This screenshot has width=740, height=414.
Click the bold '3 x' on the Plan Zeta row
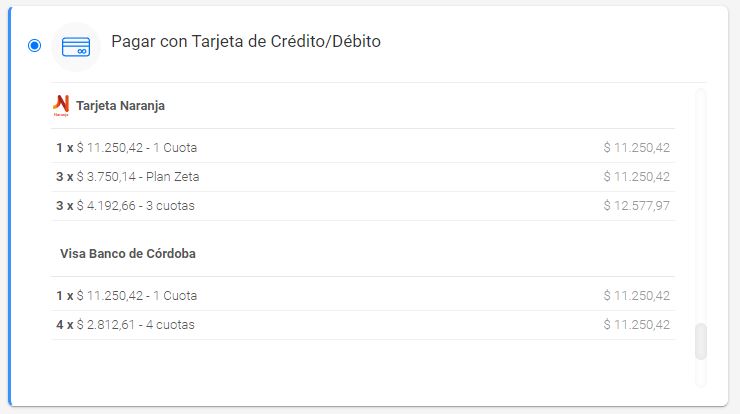[x=65, y=177]
